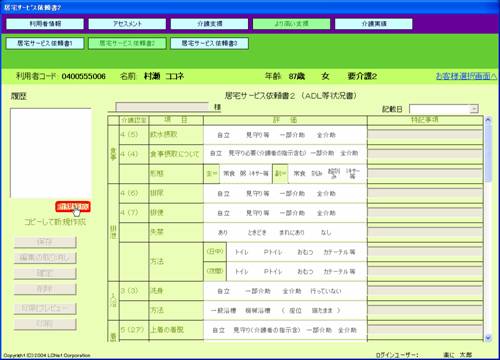Select the 居宅サービス依頼書3 sub-tab
Viewport: 500px width, 360px height.
coord(209,43)
